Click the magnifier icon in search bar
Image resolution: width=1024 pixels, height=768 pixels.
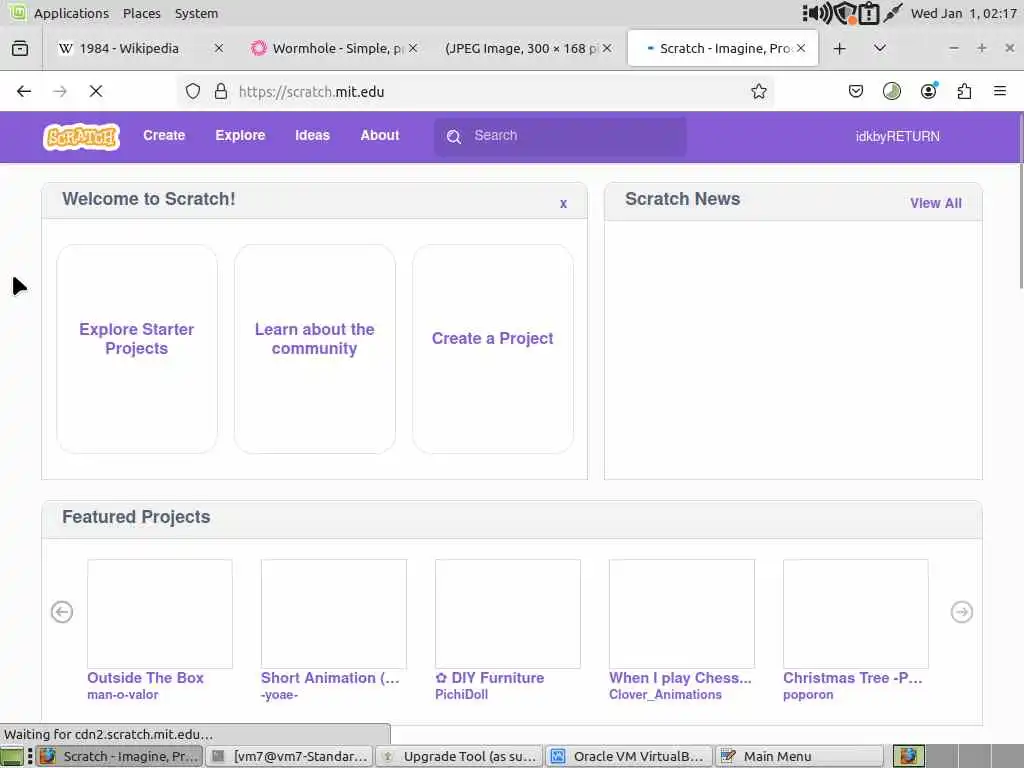pos(454,136)
